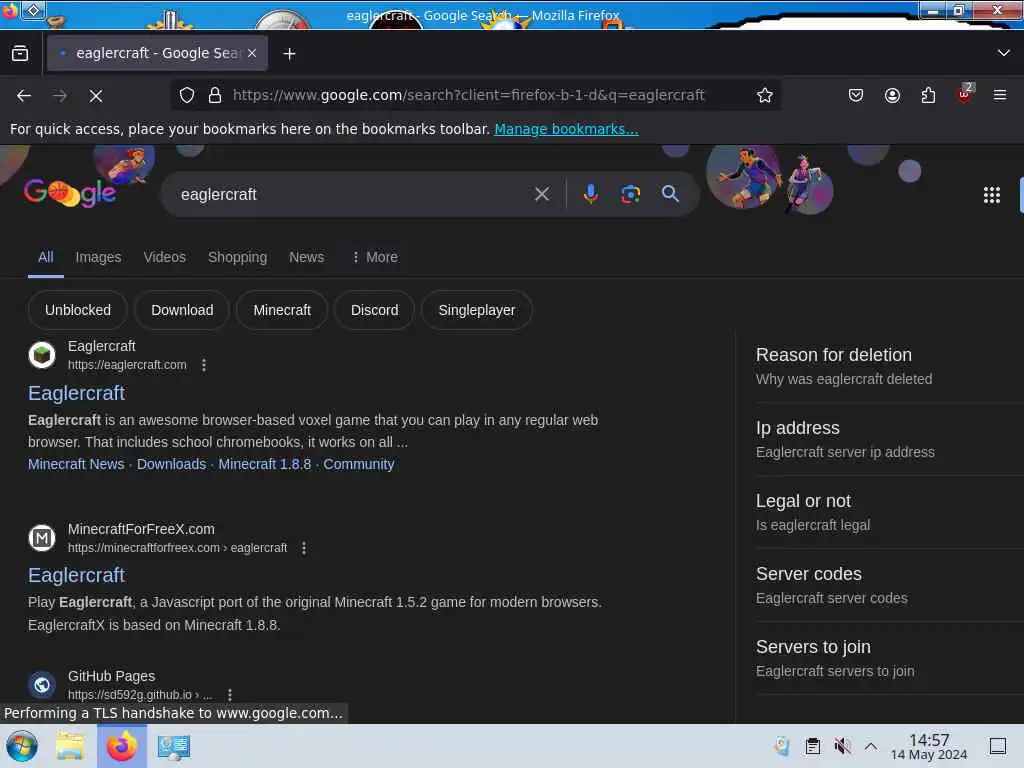Show hidden system tray icons
Image resolution: width=1024 pixels, height=768 pixels.
871,746
